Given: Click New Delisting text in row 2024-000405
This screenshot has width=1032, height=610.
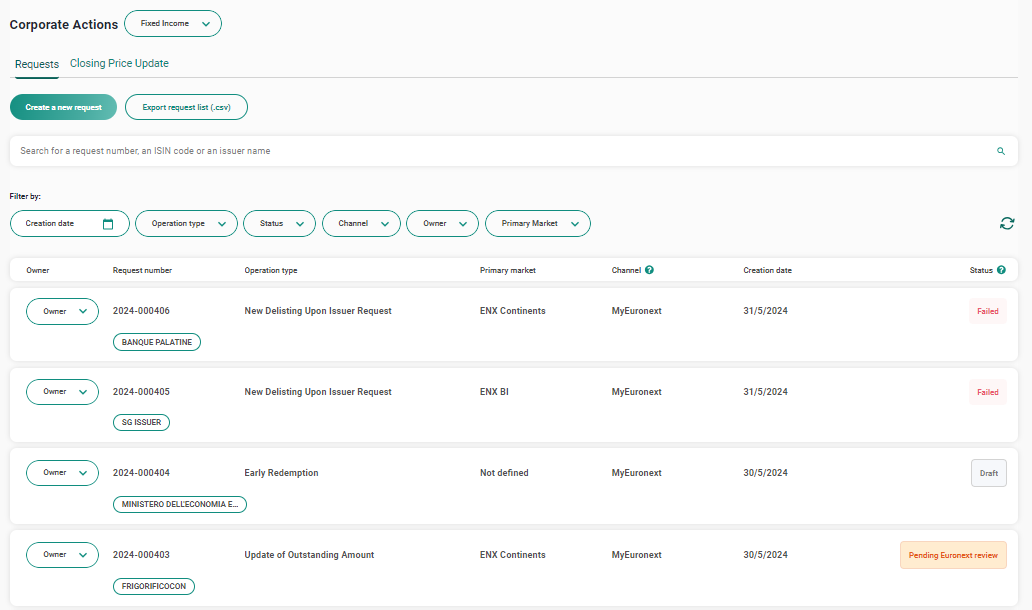Looking at the screenshot, I should coord(318,392).
